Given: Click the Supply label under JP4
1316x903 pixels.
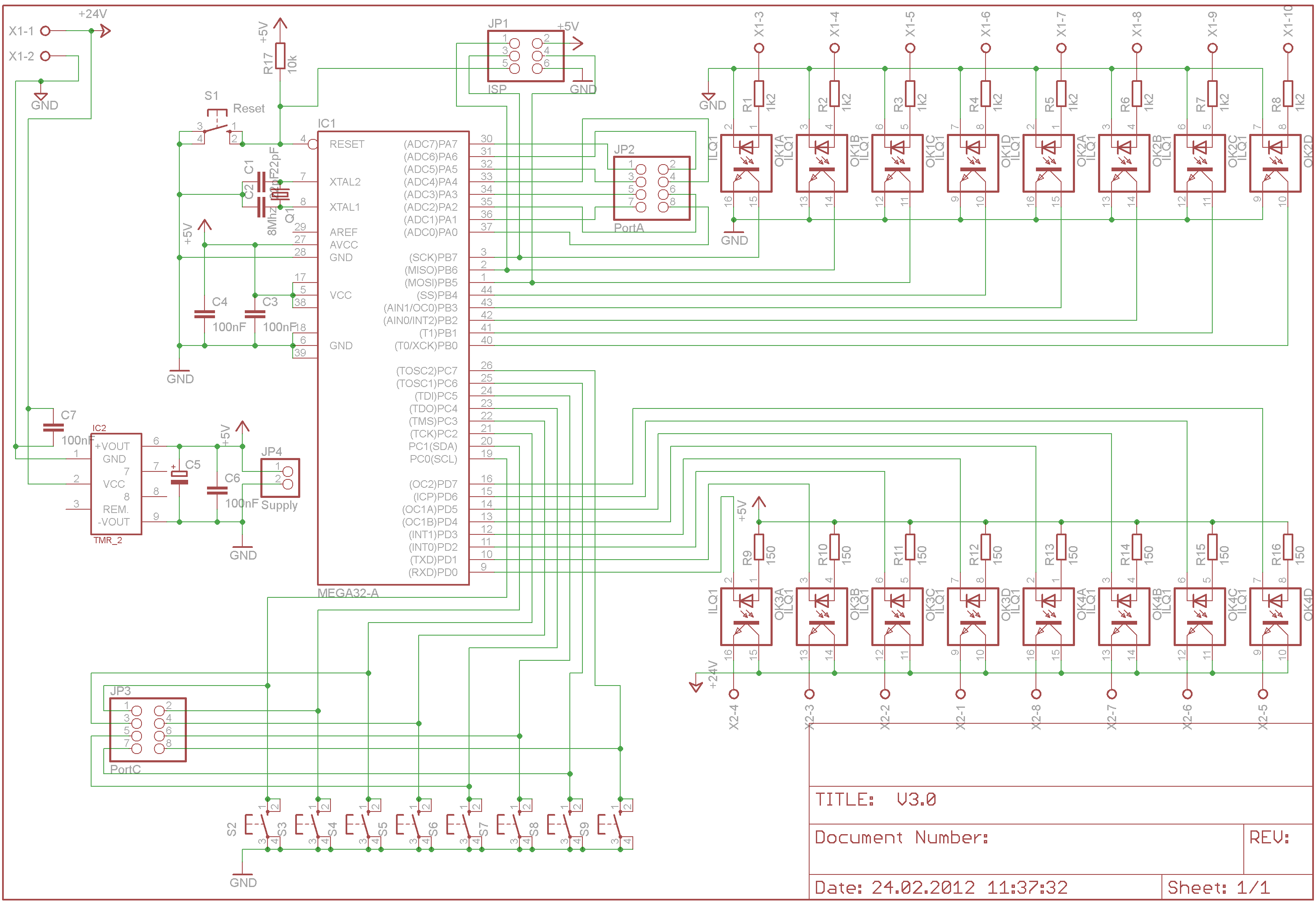Looking at the screenshot, I should click(x=279, y=505).
